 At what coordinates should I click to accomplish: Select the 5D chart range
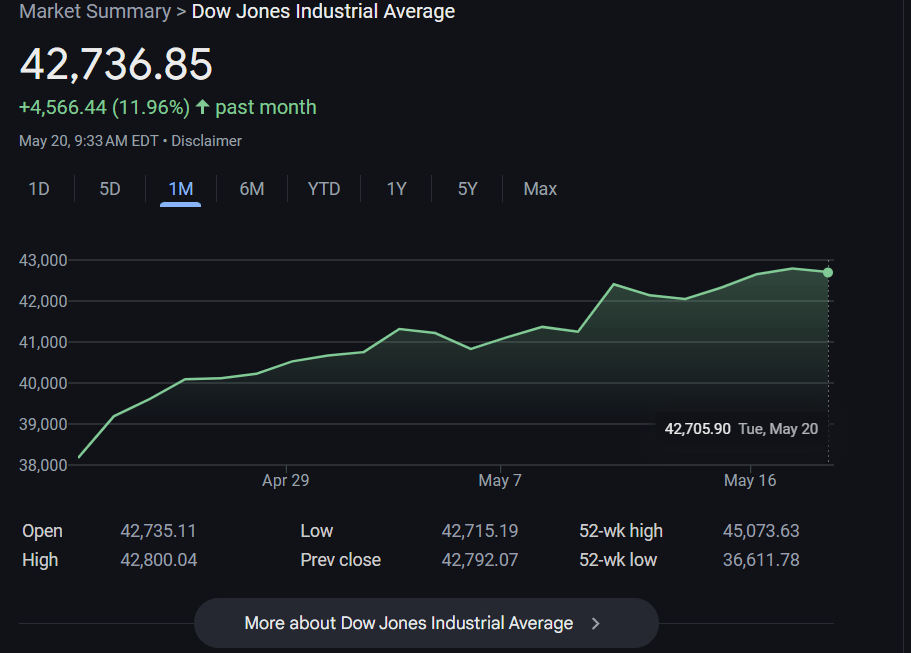click(x=110, y=189)
